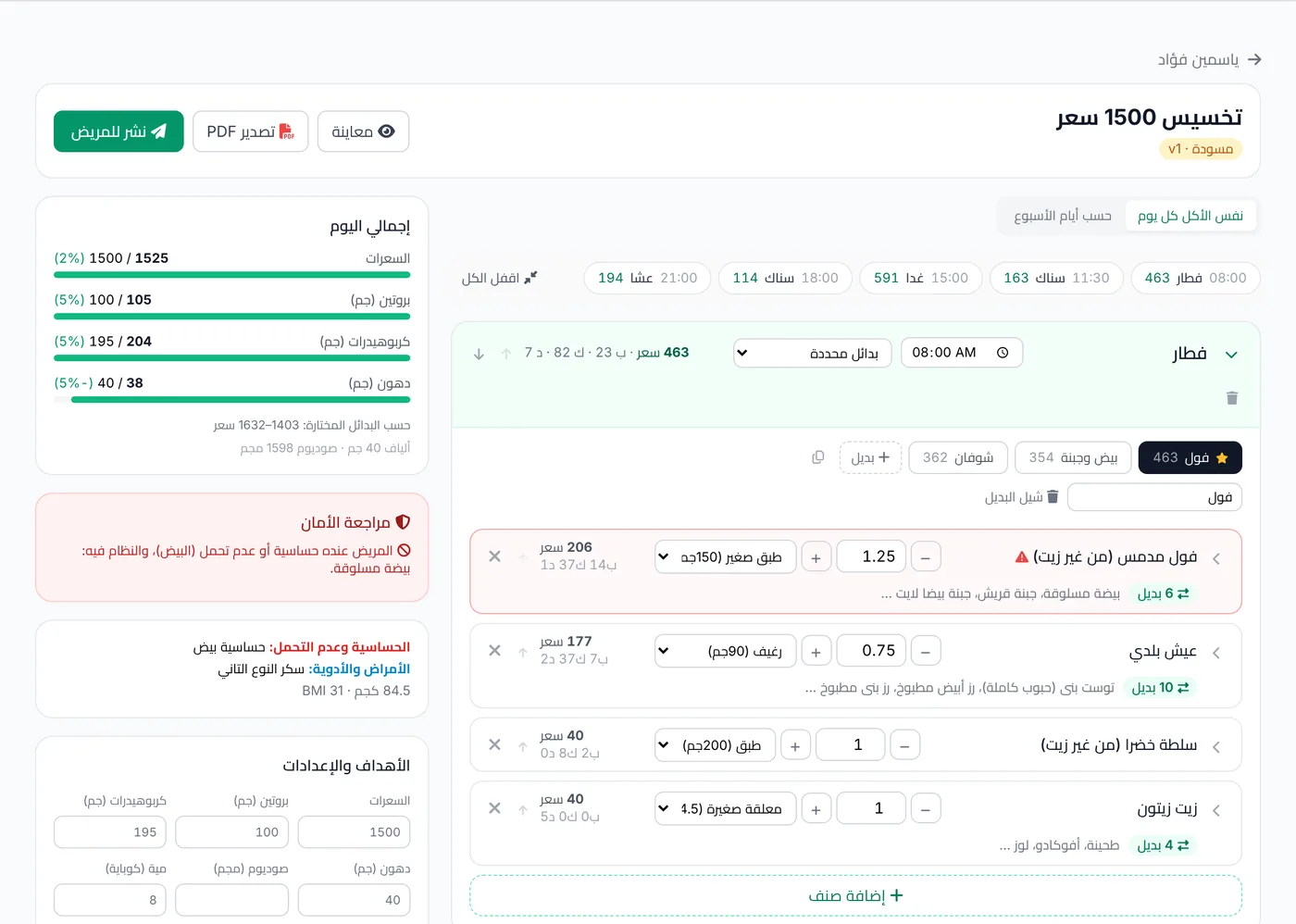Open the طبق (200جم) unit dropdown

click(x=715, y=745)
